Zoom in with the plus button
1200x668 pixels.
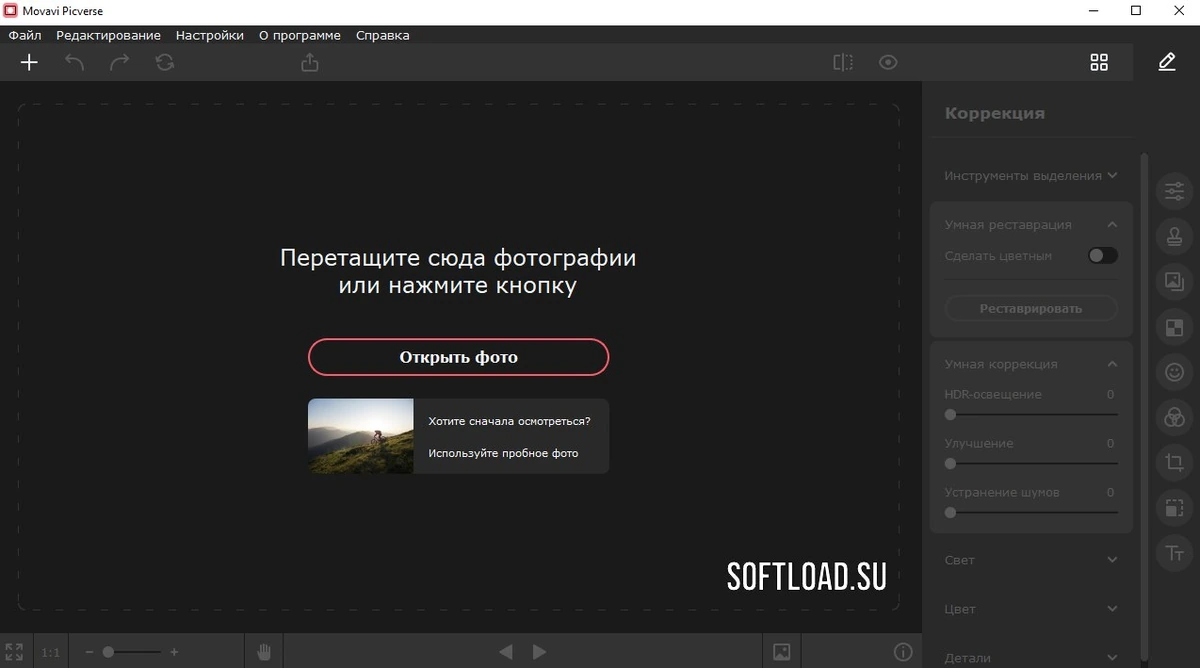point(174,652)
